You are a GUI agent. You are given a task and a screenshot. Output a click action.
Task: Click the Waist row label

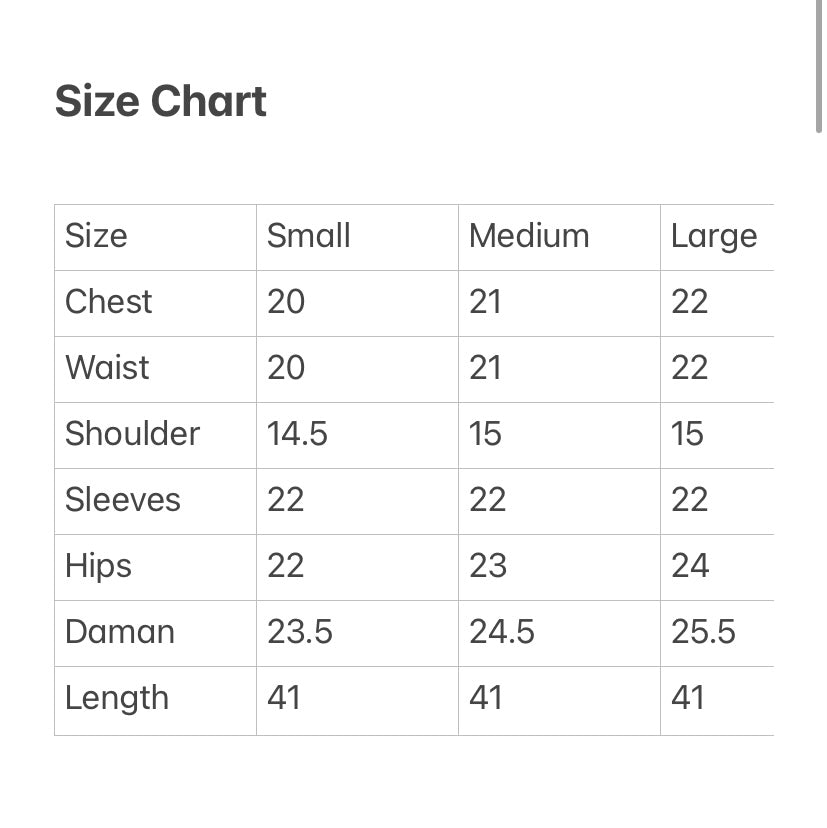107,368
